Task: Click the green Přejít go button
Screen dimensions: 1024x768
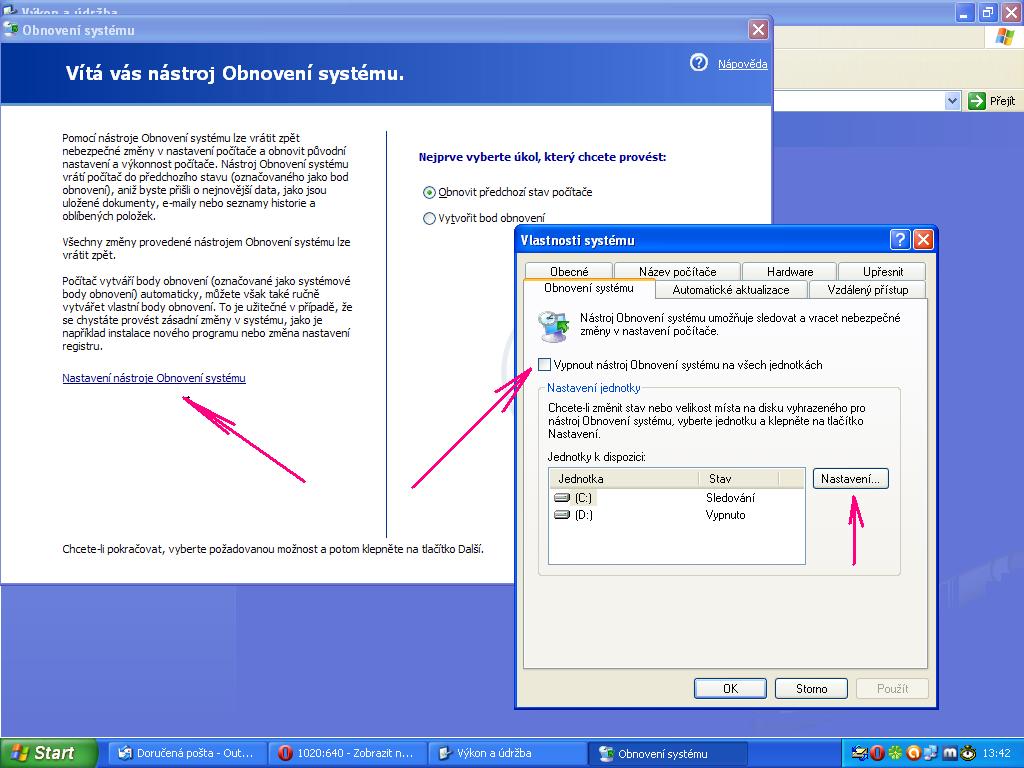Action: click(x=991, y=101)
